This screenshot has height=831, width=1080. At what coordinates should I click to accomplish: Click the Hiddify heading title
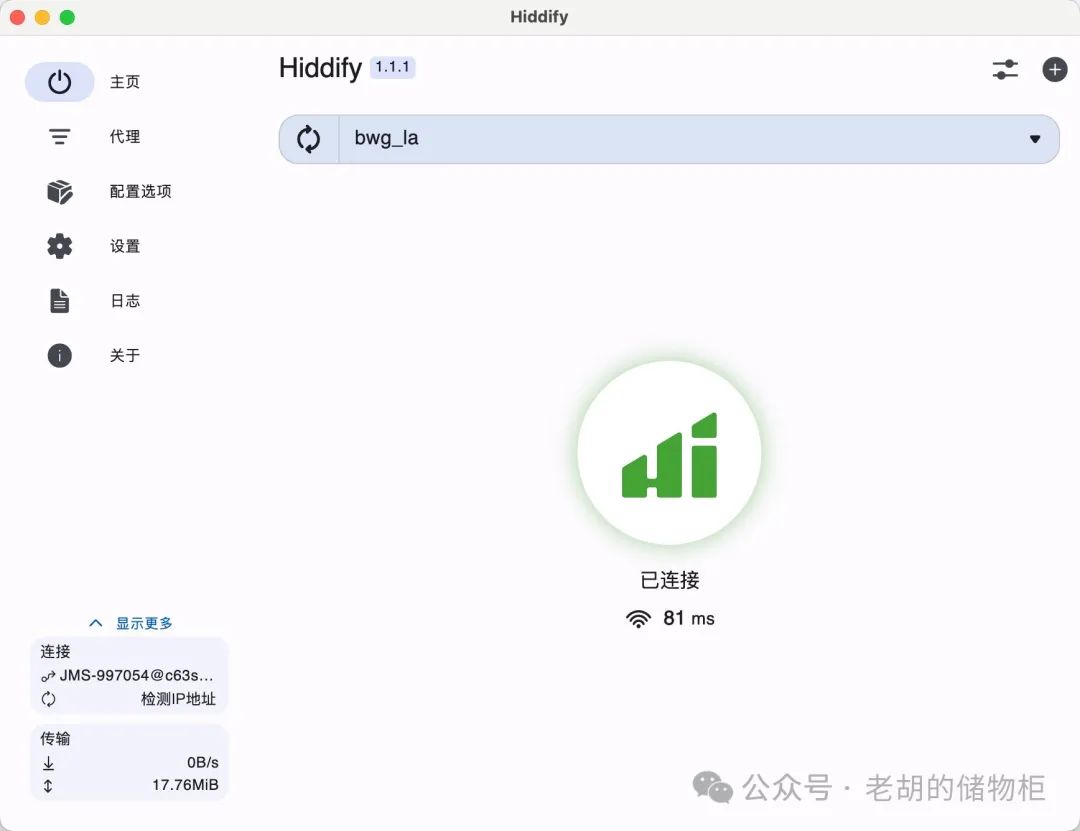point(320,68)
